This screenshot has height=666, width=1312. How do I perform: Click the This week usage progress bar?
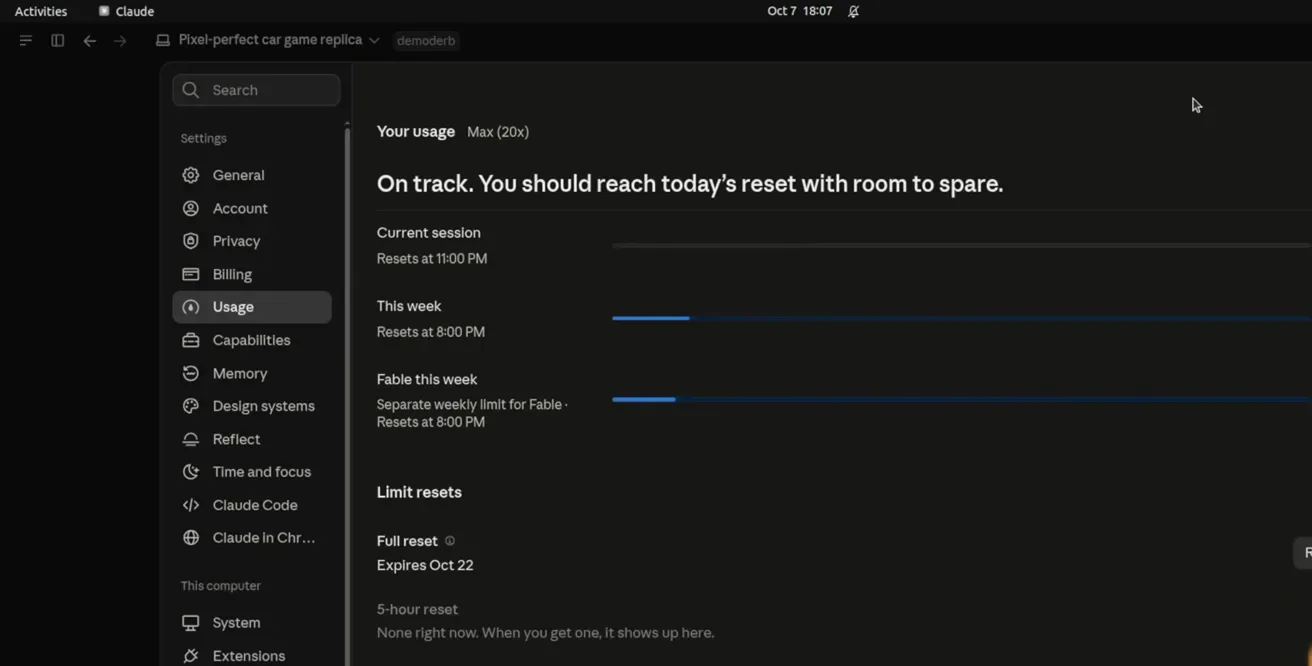point(962,318)
